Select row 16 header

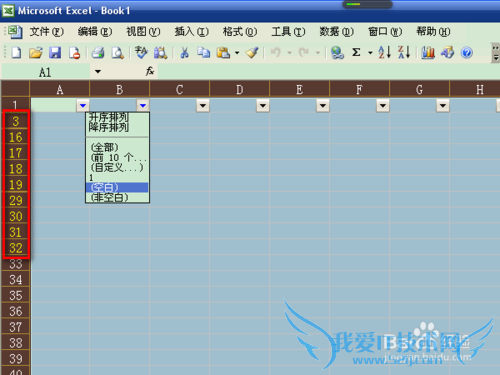tap(16, 137)
